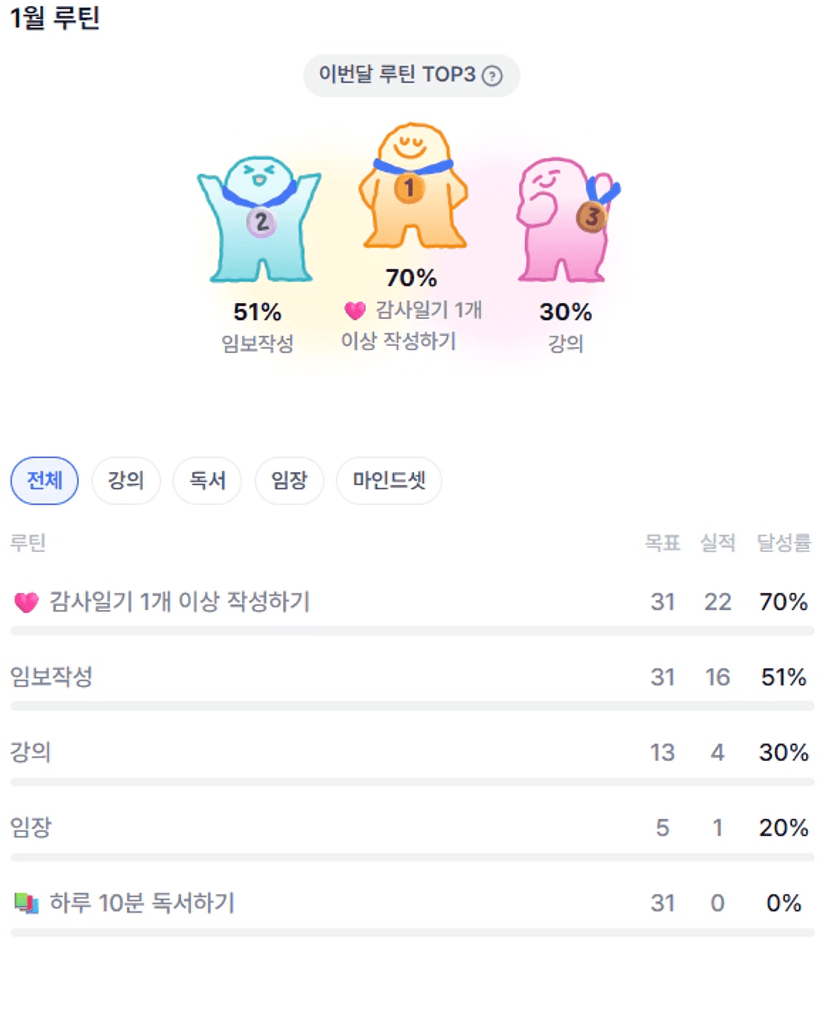Show the 마인드셋 category tab
This screenshot has width=827, height=1027.
(x=389, y=481)
